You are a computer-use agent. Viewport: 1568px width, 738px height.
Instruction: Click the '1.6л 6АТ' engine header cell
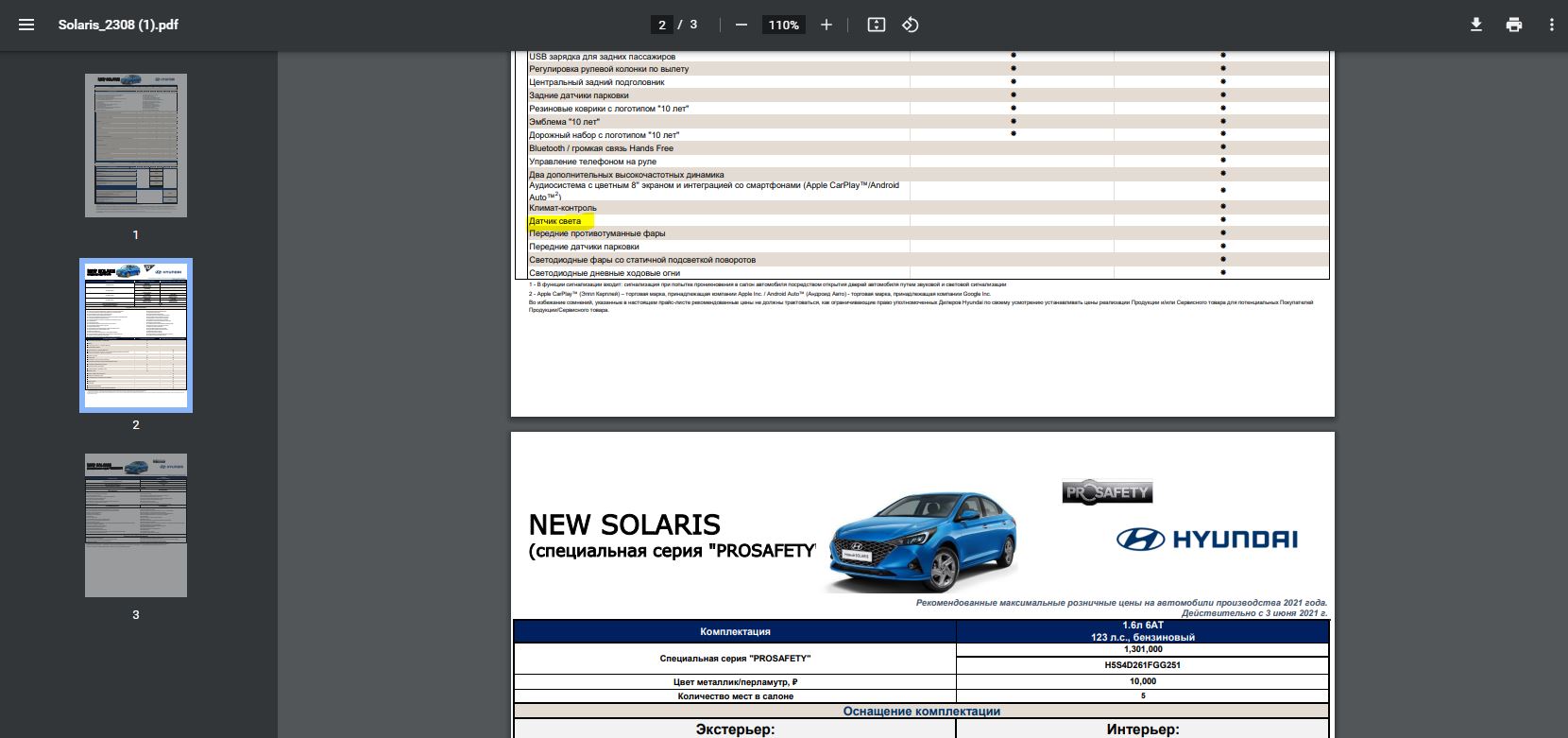pyautogui.click(x=1143, y=631)
